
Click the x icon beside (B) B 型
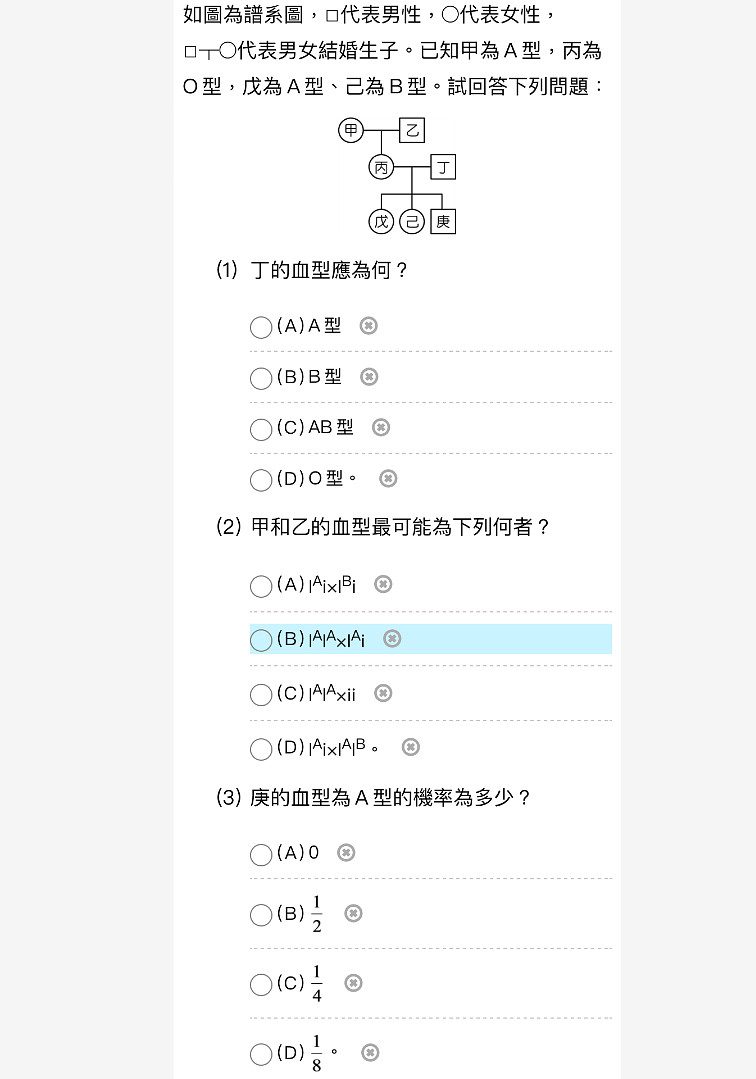tap(369, 376)
